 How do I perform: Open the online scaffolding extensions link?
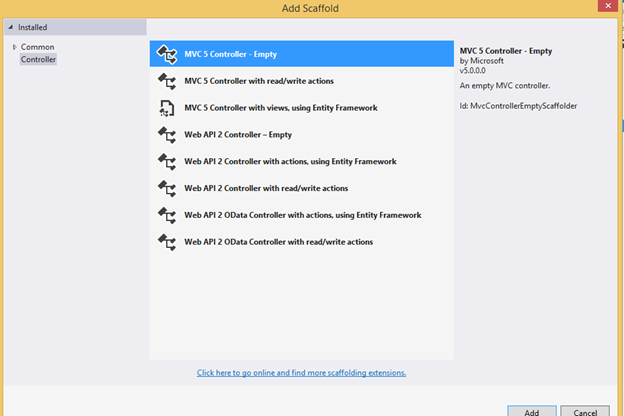(301, 373)
